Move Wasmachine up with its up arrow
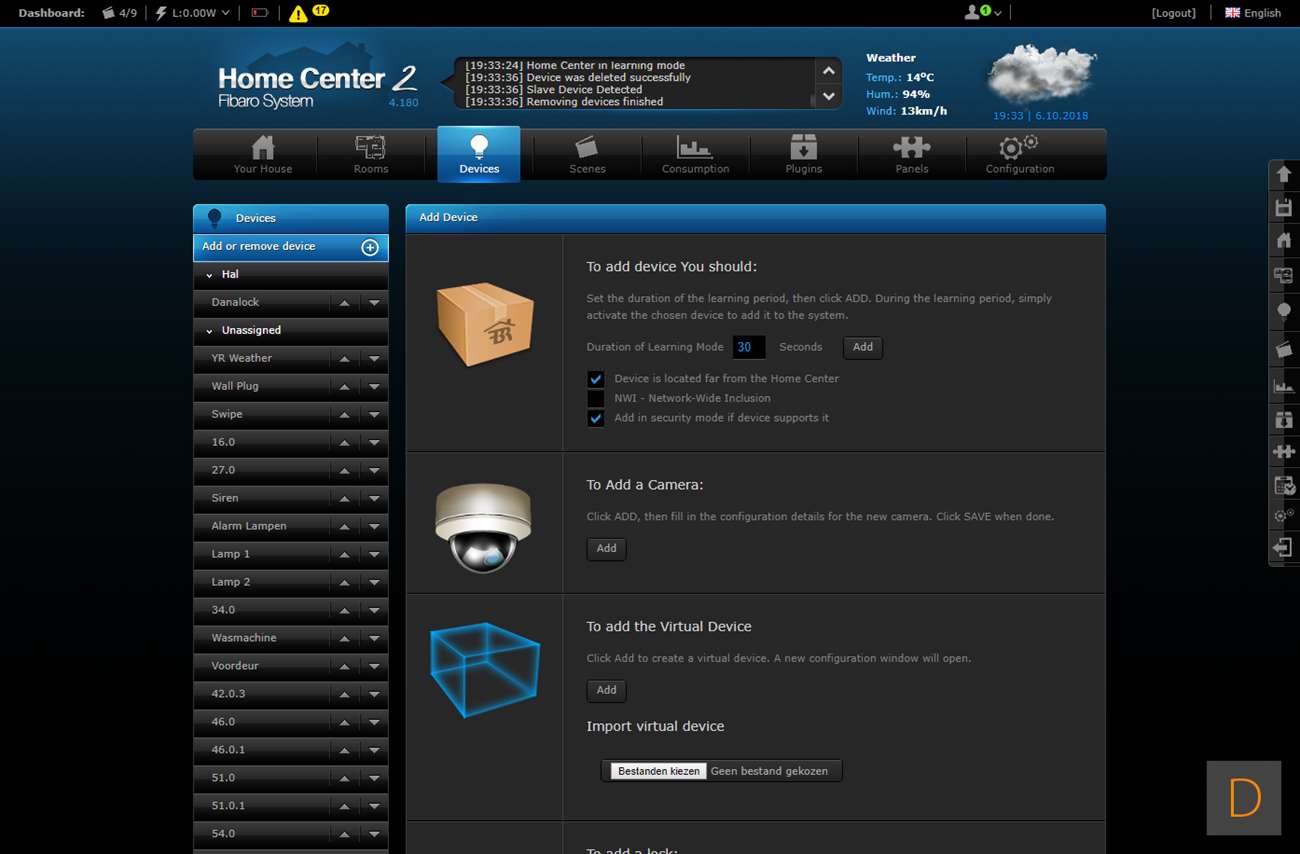 coord(344,638)
